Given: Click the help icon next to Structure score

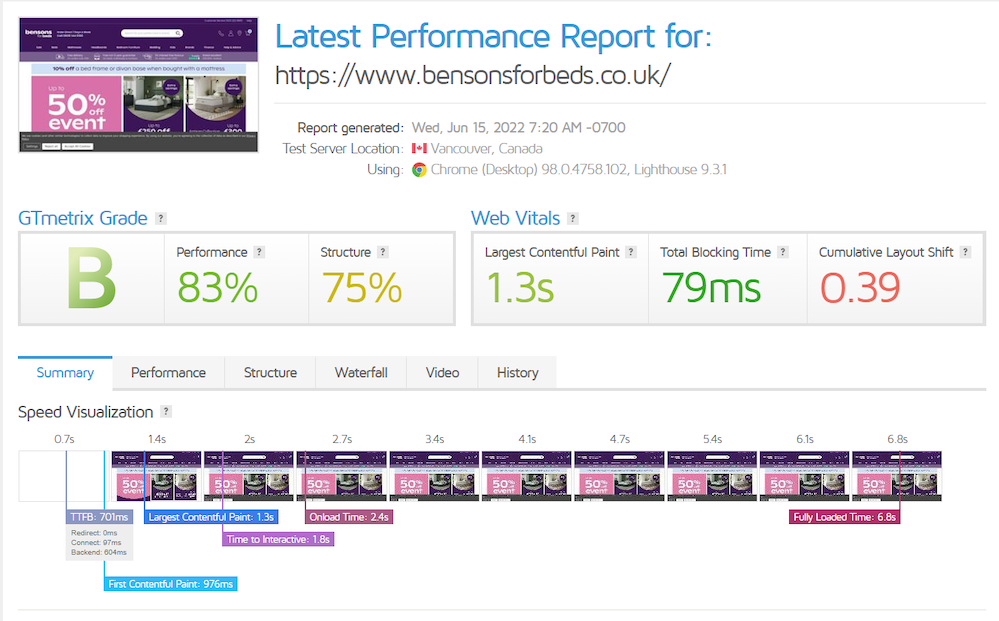Looking at the screenshot, I should tap(382, 252).
